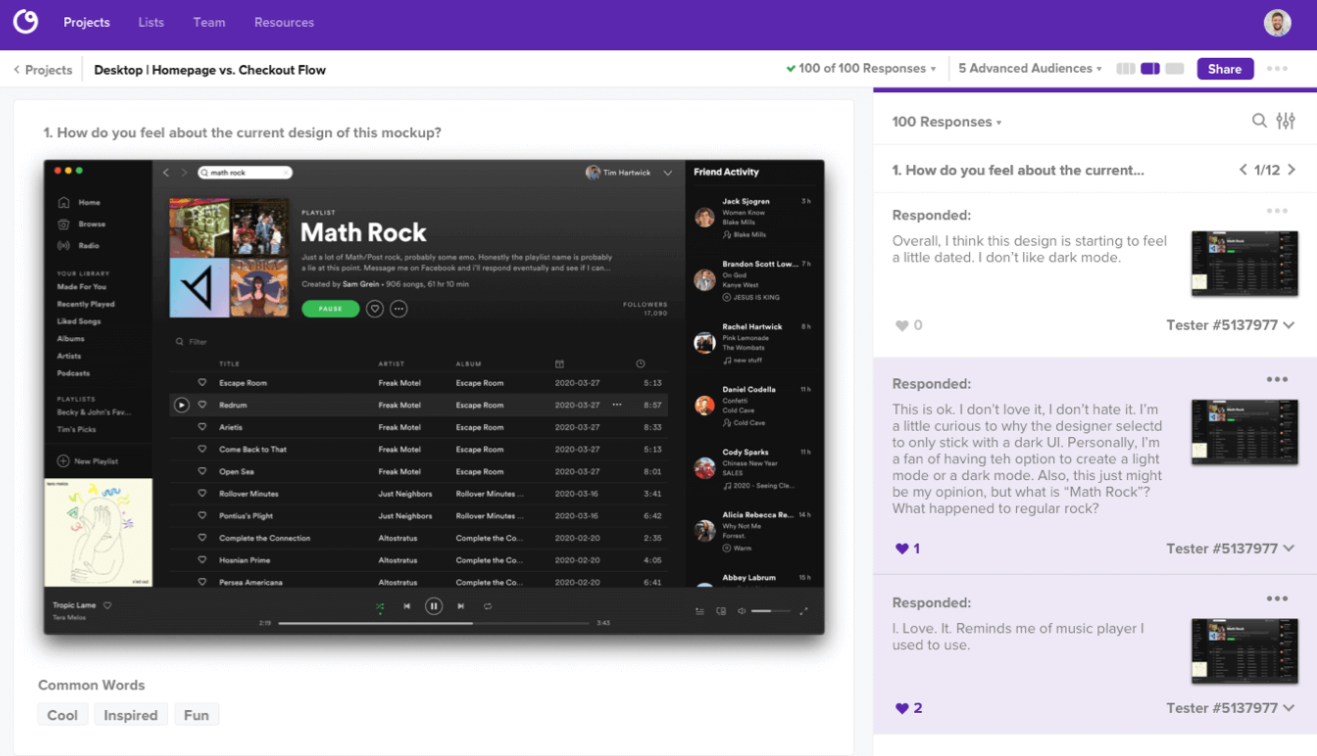This screenshot has height=756, width=1317.
Task: Click Jack Sjogren in Friend Activity
Action: point(746,202)
